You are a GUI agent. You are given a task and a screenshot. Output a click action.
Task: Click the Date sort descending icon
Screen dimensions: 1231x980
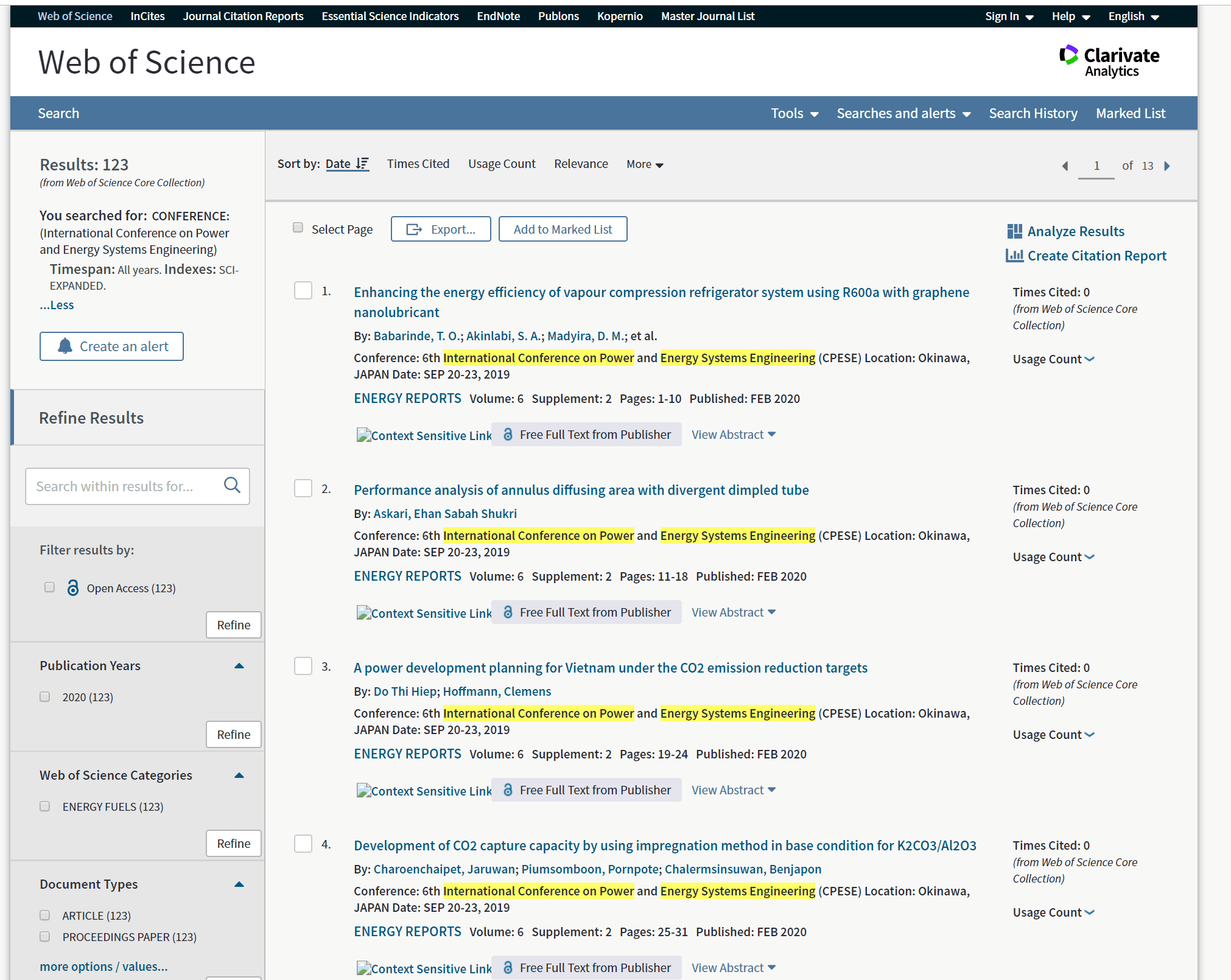coord(362,163)
